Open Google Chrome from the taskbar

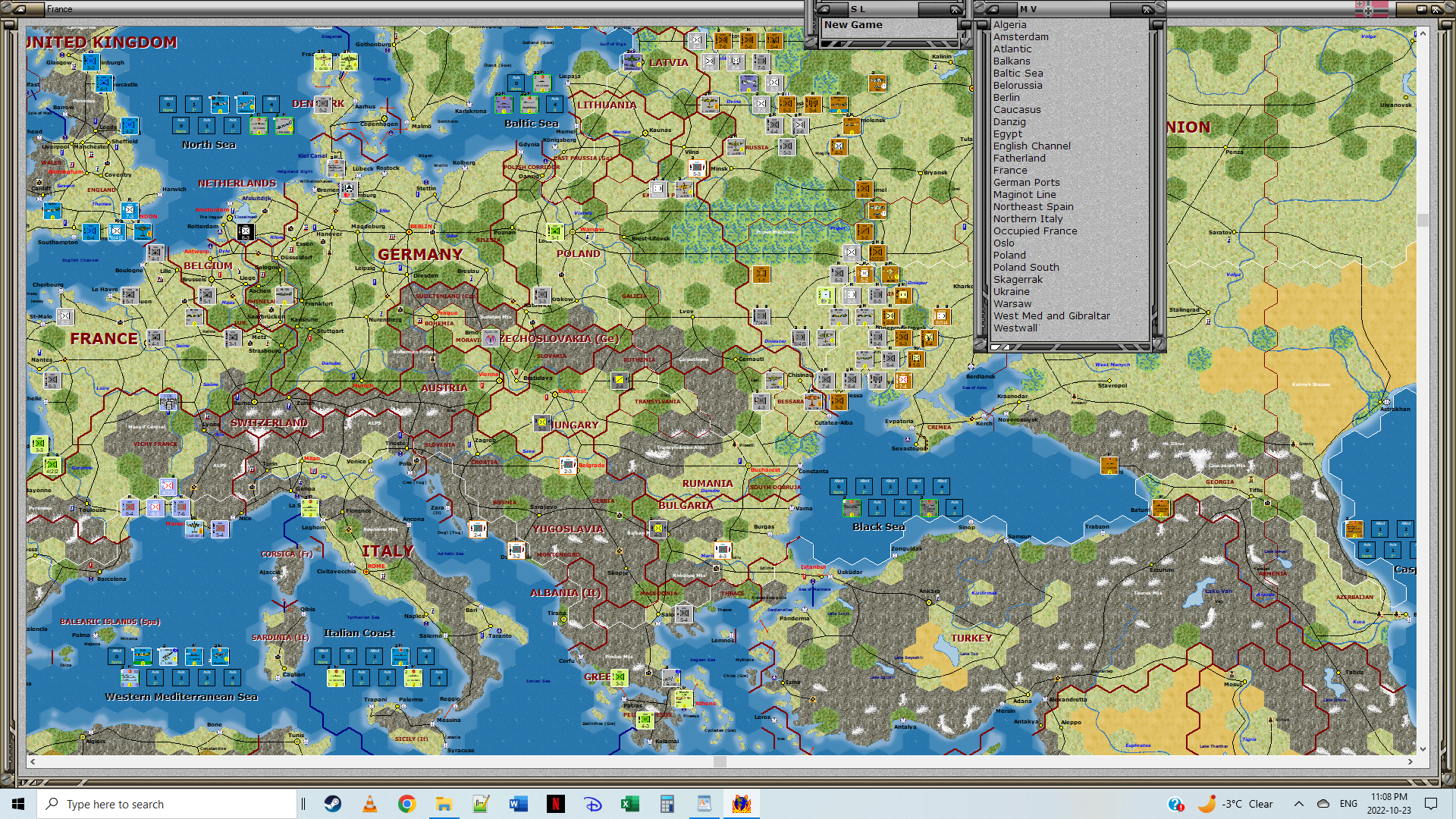[407, 804]
